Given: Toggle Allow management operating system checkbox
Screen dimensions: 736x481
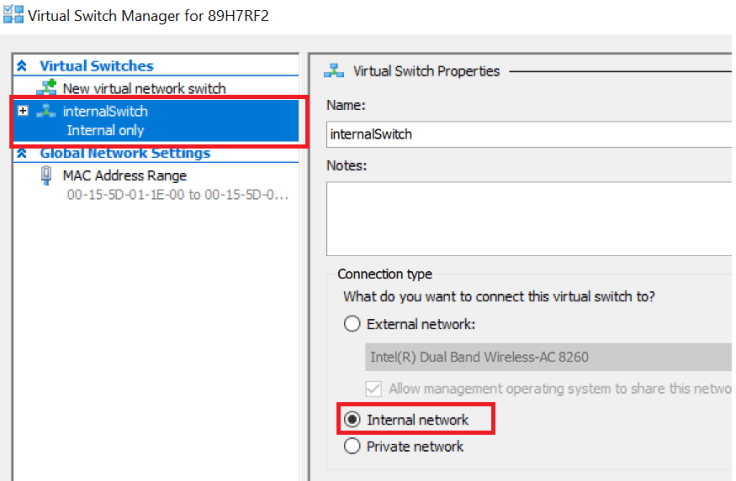Looking at the screenshot, I should 375,388.
